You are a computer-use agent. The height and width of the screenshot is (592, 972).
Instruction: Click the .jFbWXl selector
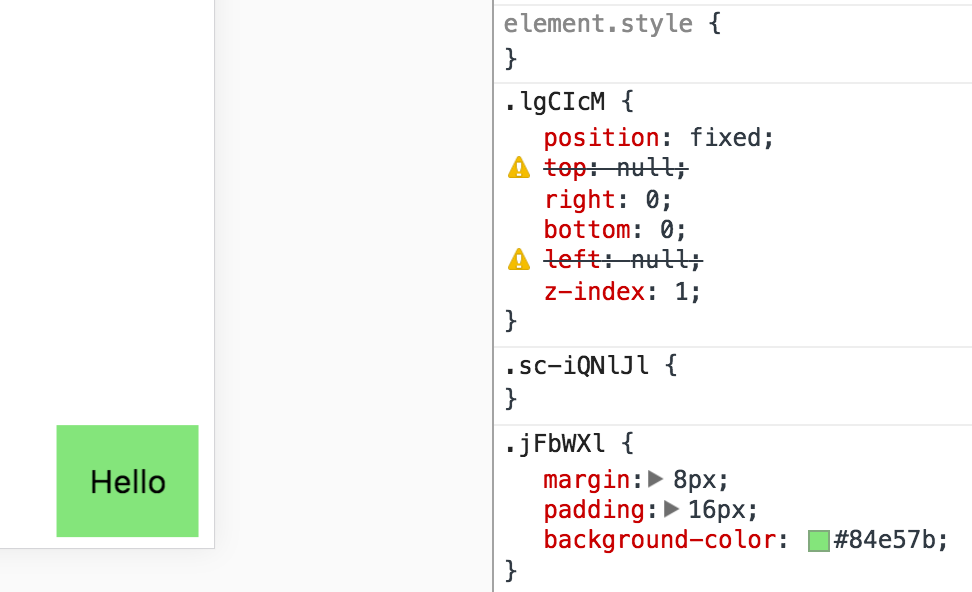tap(554, 444)
